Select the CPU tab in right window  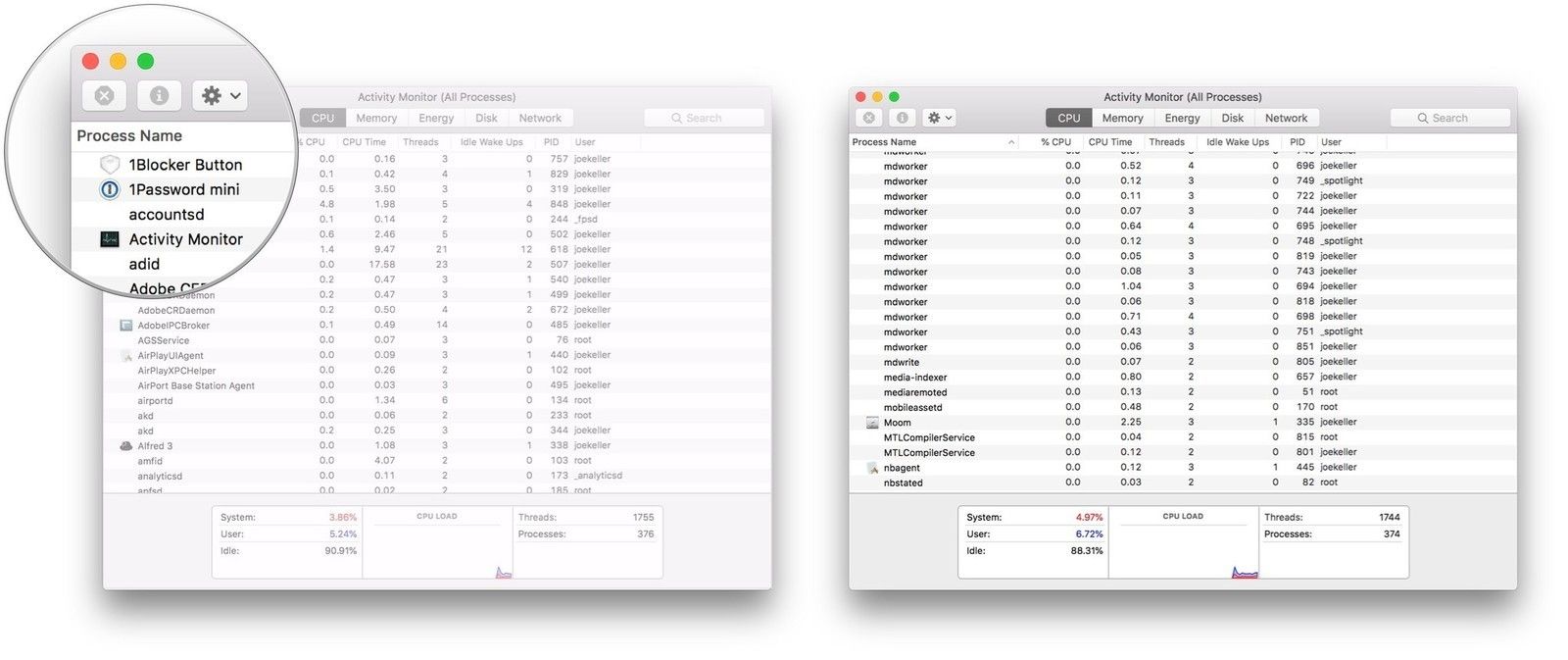click(x=1069, y=118)
